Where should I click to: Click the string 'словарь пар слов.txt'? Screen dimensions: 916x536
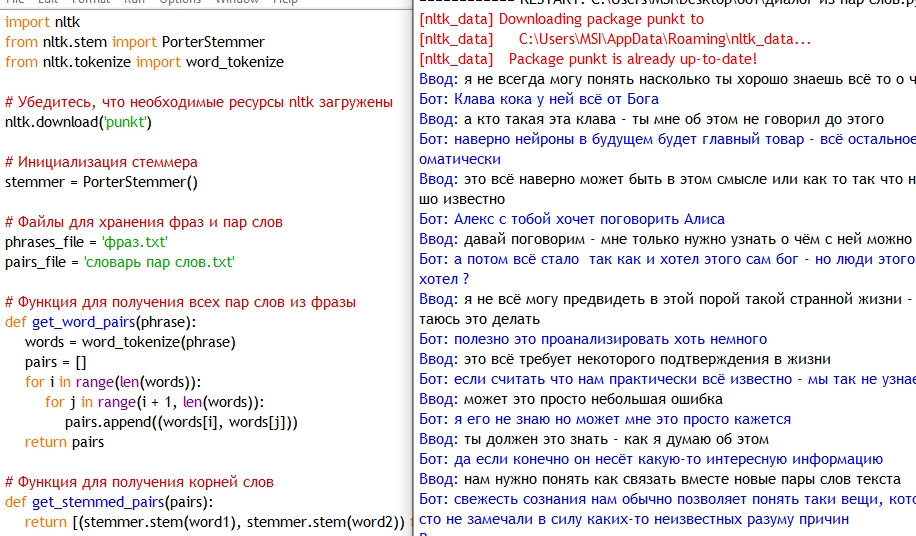(x=159, y=262)
